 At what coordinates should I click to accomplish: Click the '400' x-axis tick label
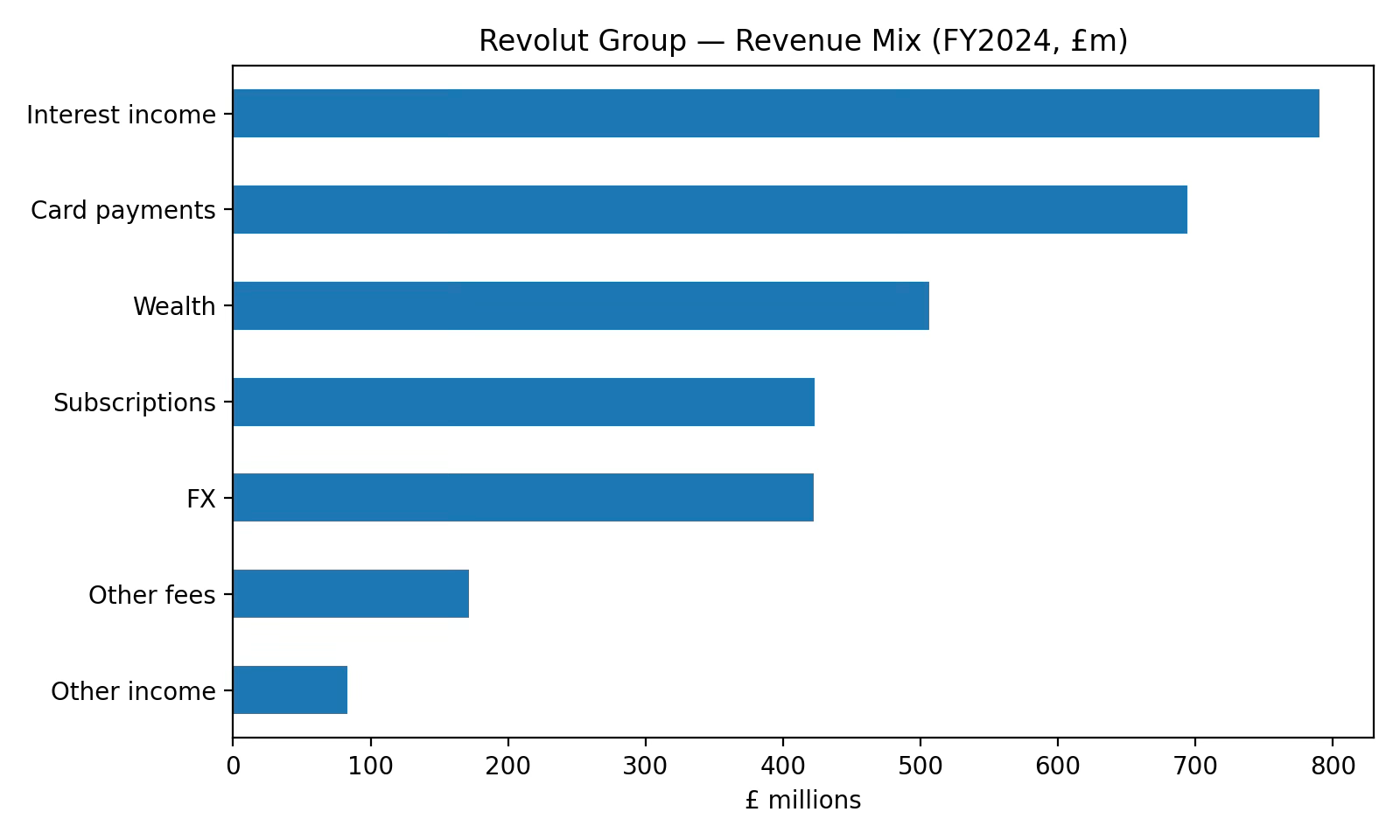(x=782, y=766)
